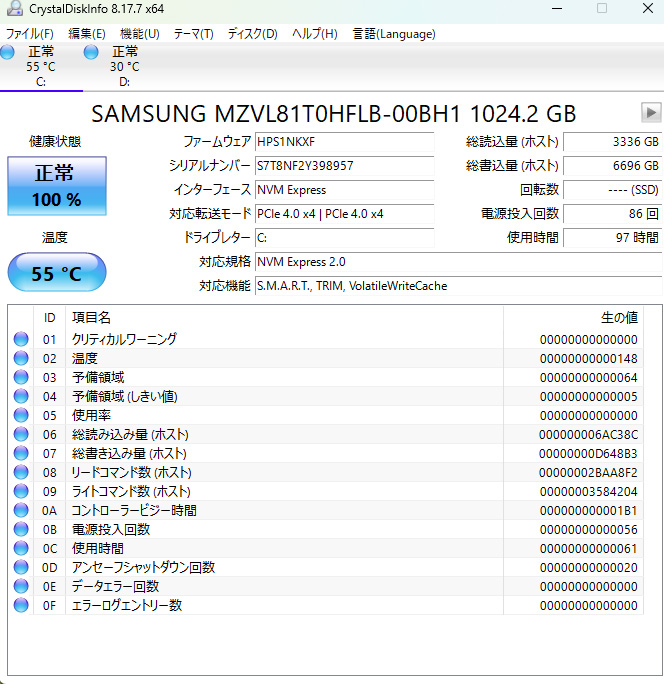The image size is (664, 684).
Task: Open the ディスク(D) menu
Action: (x=252, y=33)
